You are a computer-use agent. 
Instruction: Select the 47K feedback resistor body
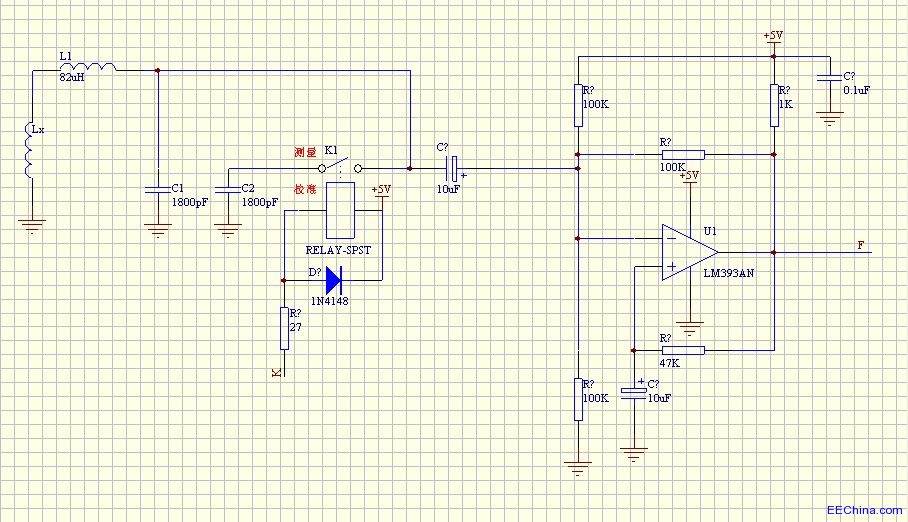coord(683,350)
